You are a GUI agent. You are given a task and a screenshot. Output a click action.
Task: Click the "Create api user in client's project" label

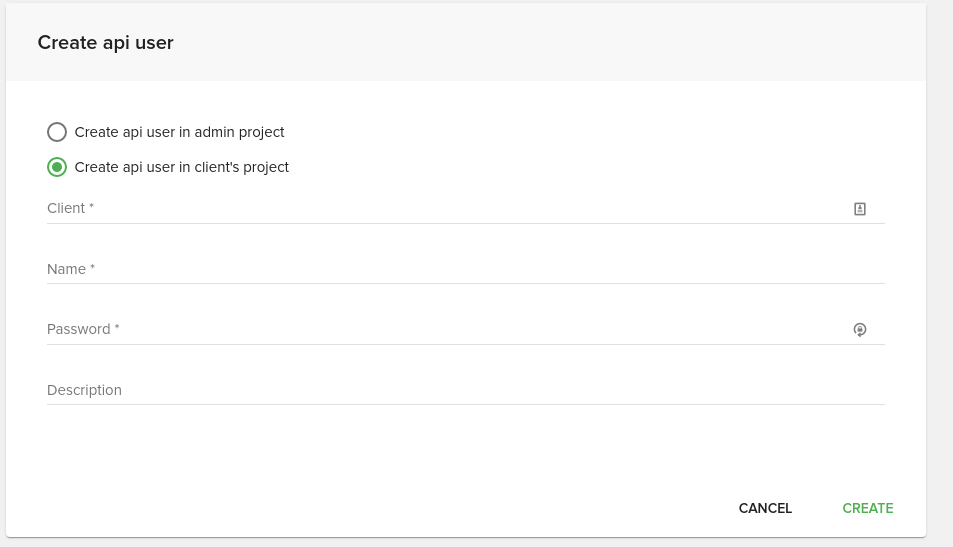tap(181, 167)
